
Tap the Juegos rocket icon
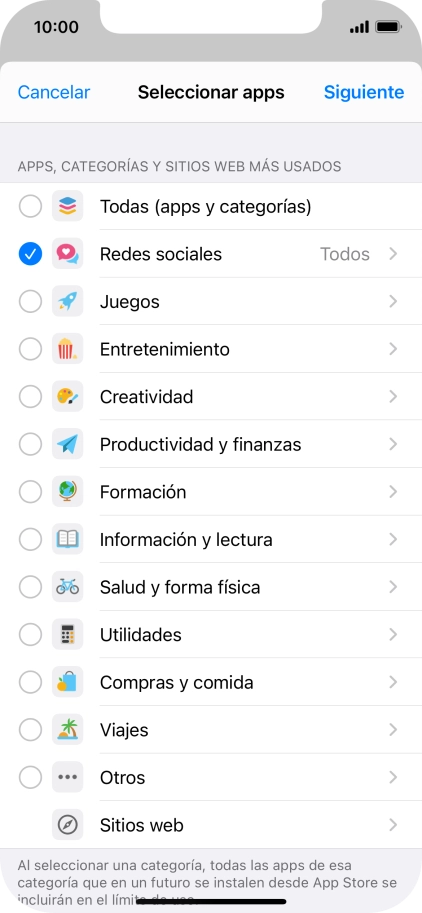(68, 302)
